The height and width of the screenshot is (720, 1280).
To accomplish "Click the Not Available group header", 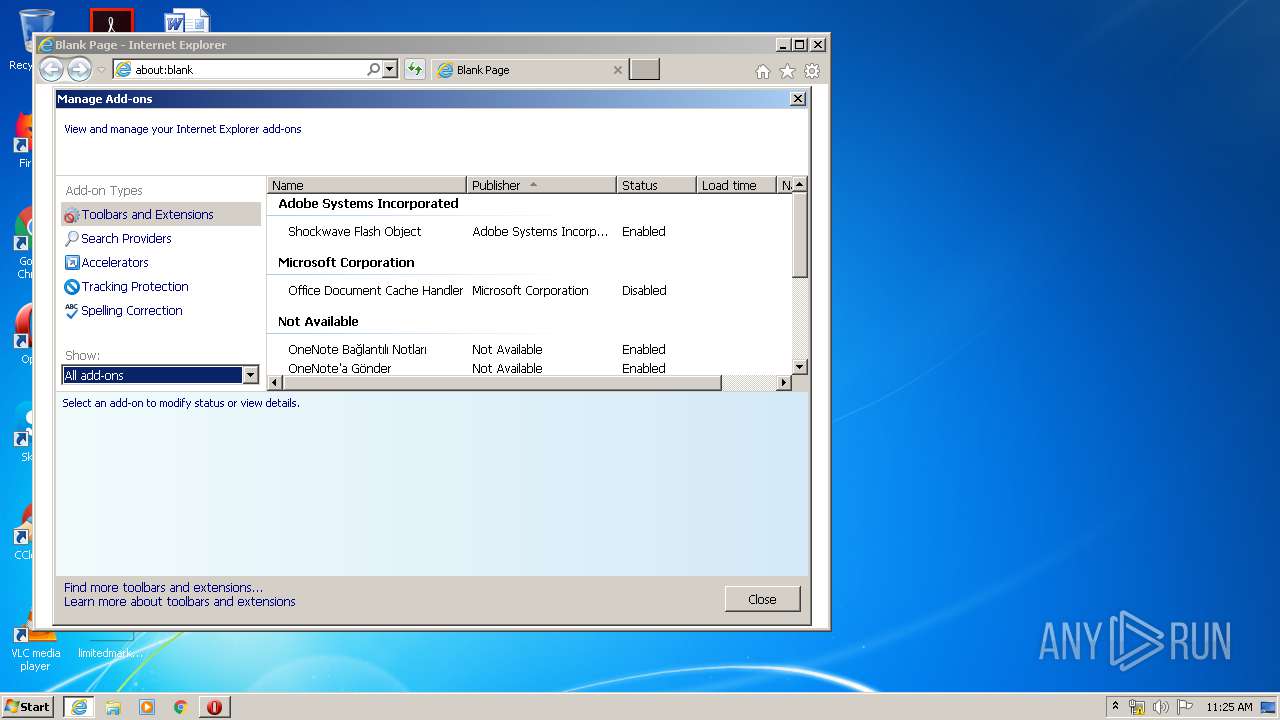I will pyautogui.click(x=318, y=321).
